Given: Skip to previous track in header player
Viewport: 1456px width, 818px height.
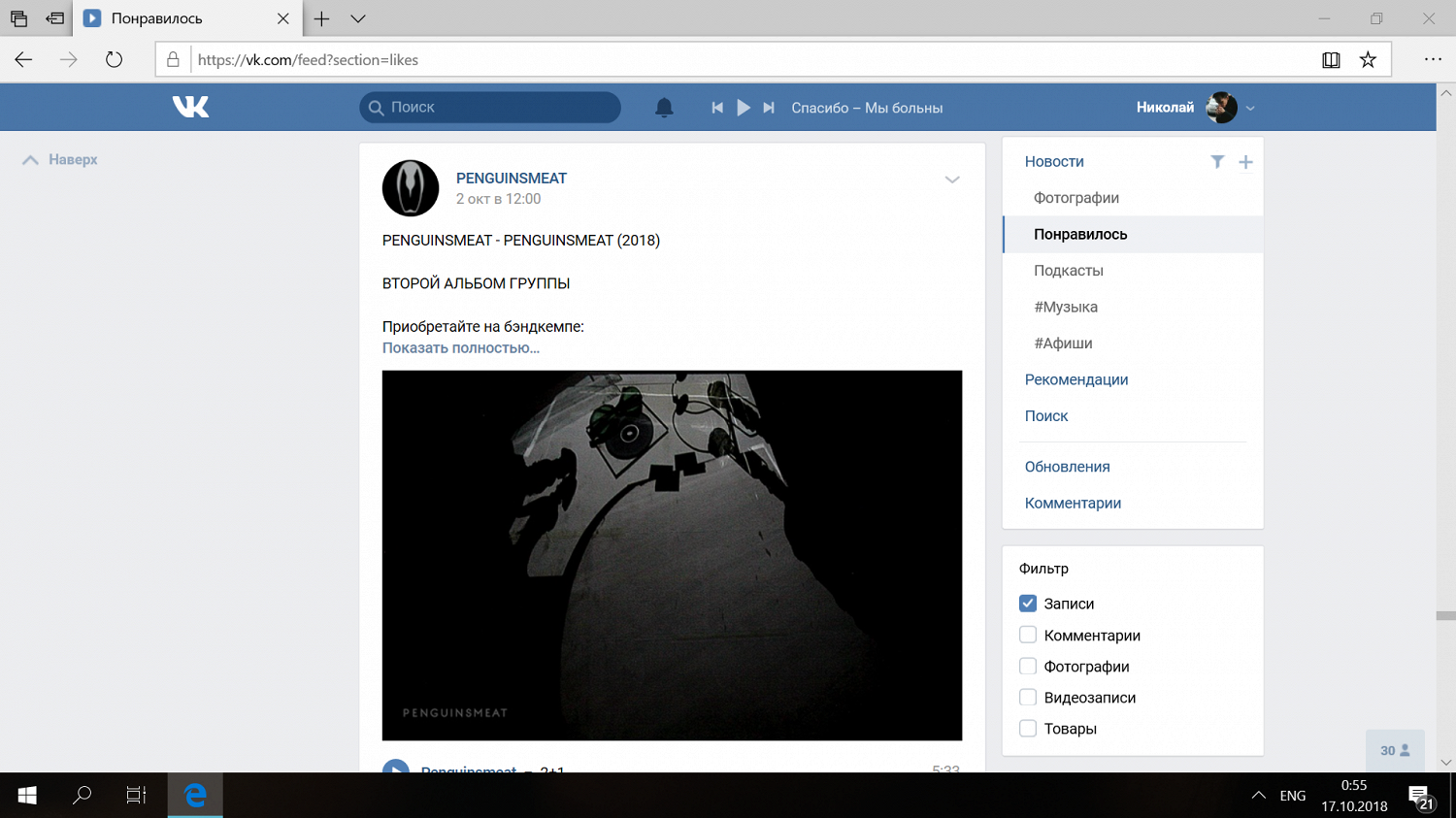Looking at the screenshot, I should pyautogui.click(x=717, y=108).
